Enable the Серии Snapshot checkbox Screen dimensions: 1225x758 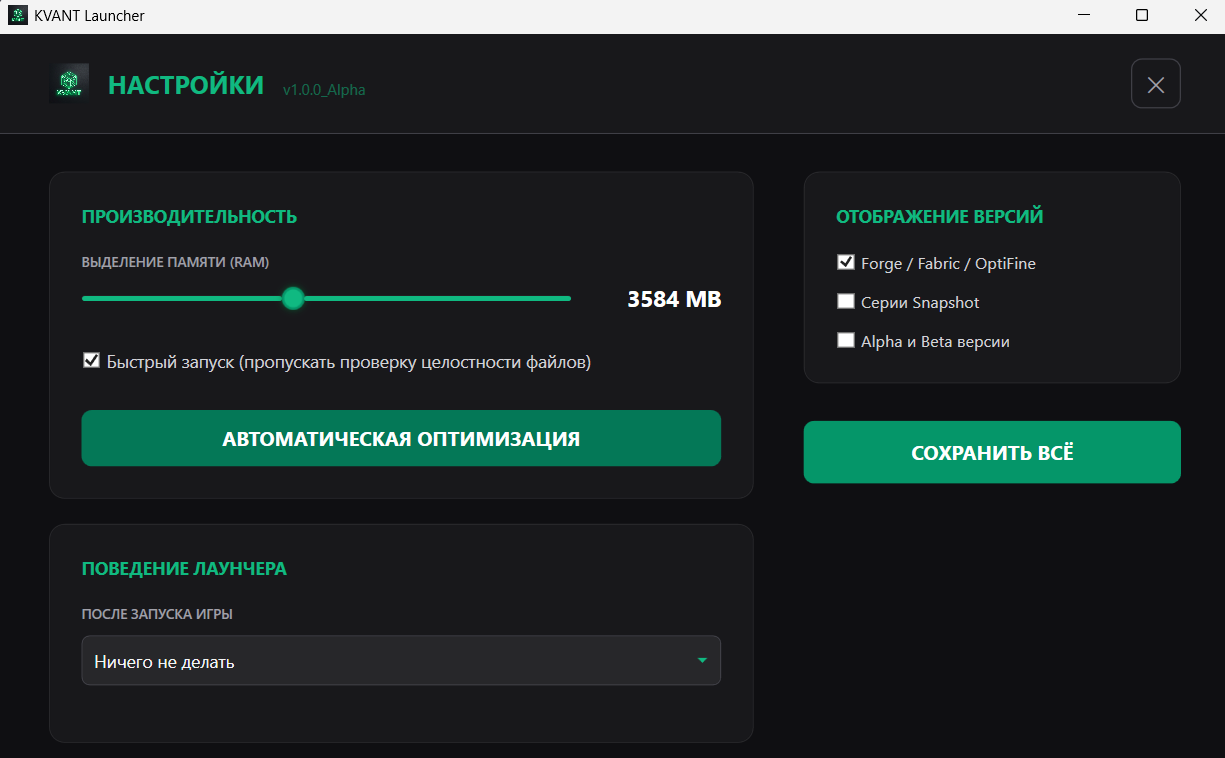(x=845, y=302)
